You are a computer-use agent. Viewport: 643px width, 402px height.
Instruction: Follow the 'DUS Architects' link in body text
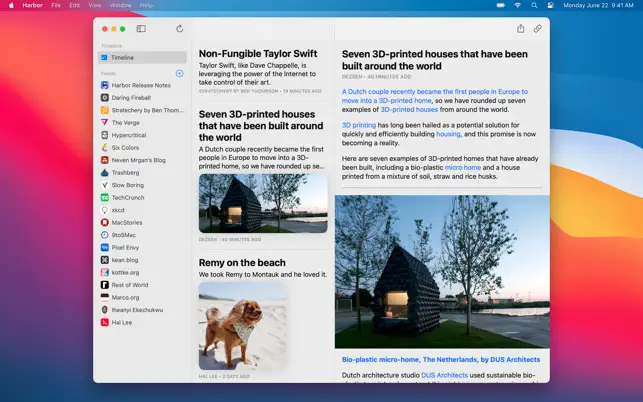click(444, 375)
